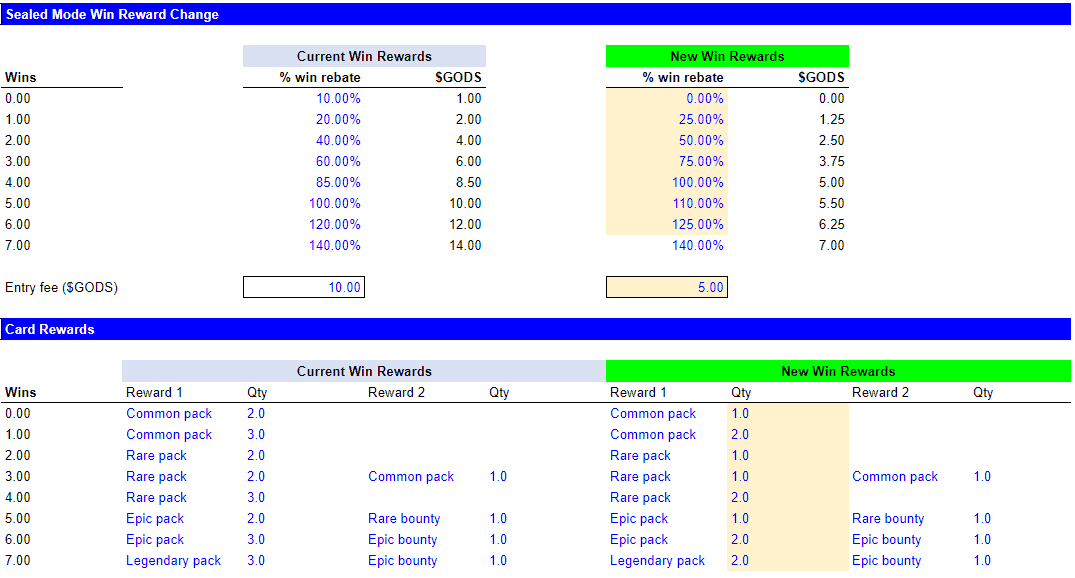Click the Current Win Rewards header in Card Rewards
This screenshot has width=1075, height=578.
[x=364, y=371]
